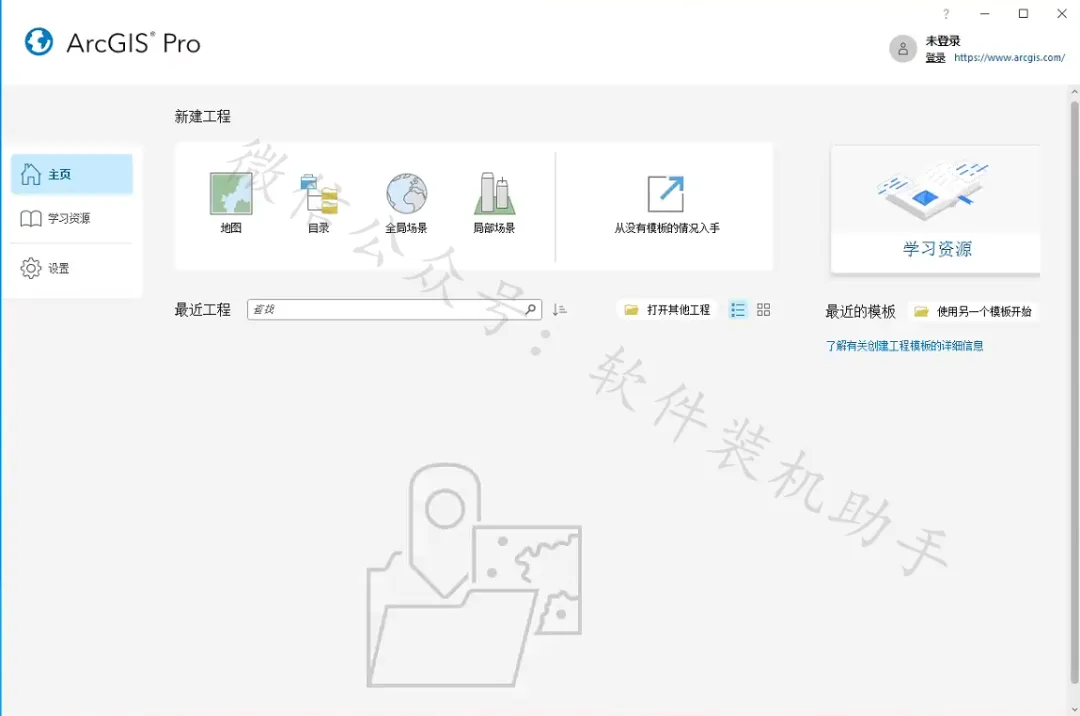Switch recent projects to list view
The width and height of the screenshot is (1080, 716).
click(738, 310)
